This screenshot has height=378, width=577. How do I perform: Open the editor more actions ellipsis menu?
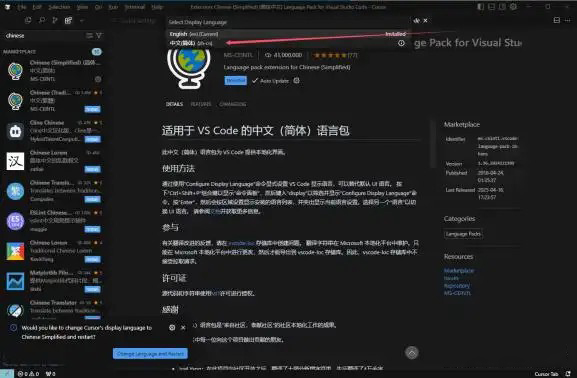click(x=567, y=21)
